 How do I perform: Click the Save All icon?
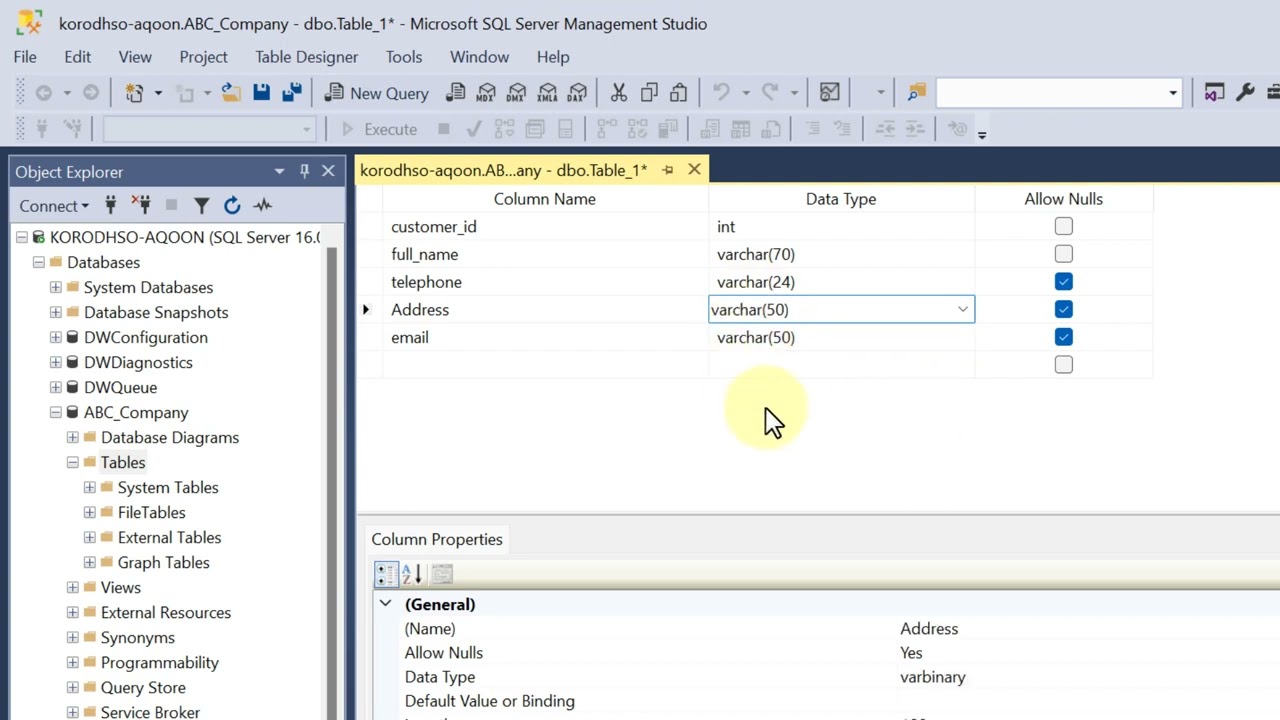click(291, 93)
